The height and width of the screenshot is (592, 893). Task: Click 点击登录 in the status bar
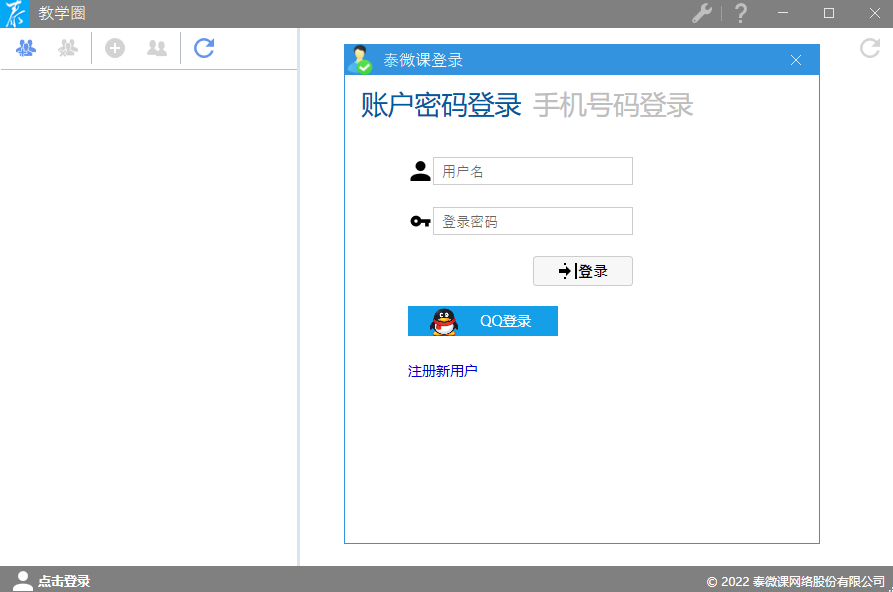tap(64, 581)
